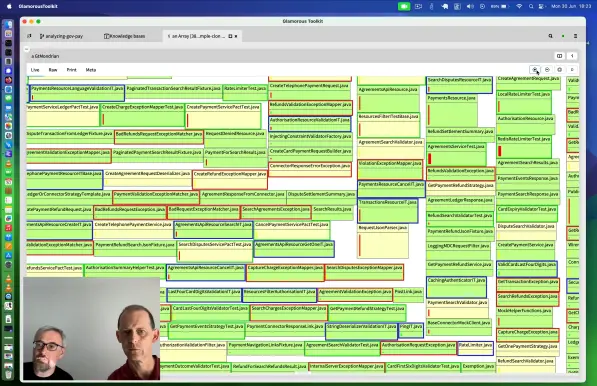Click the CachingAuthenticatorIT.java node
Viewport: 597px width, 386px height.
coord(456,287)
